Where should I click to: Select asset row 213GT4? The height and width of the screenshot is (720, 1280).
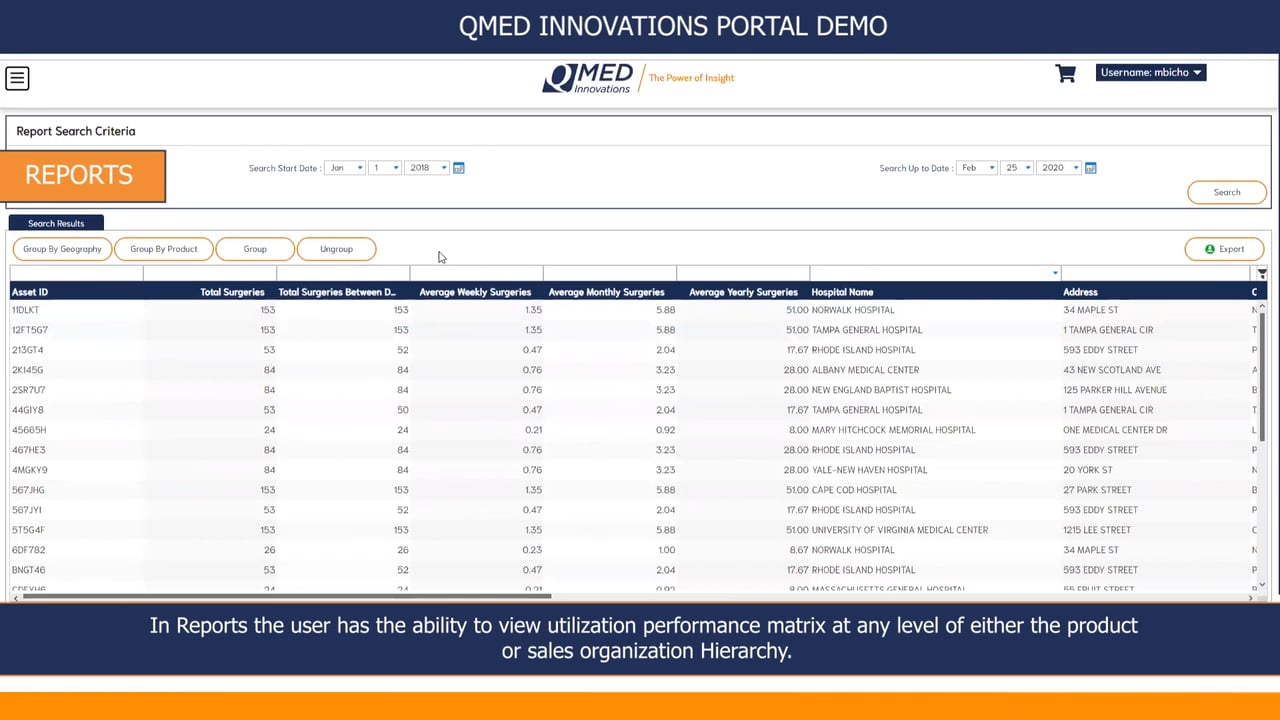[634, 350]
